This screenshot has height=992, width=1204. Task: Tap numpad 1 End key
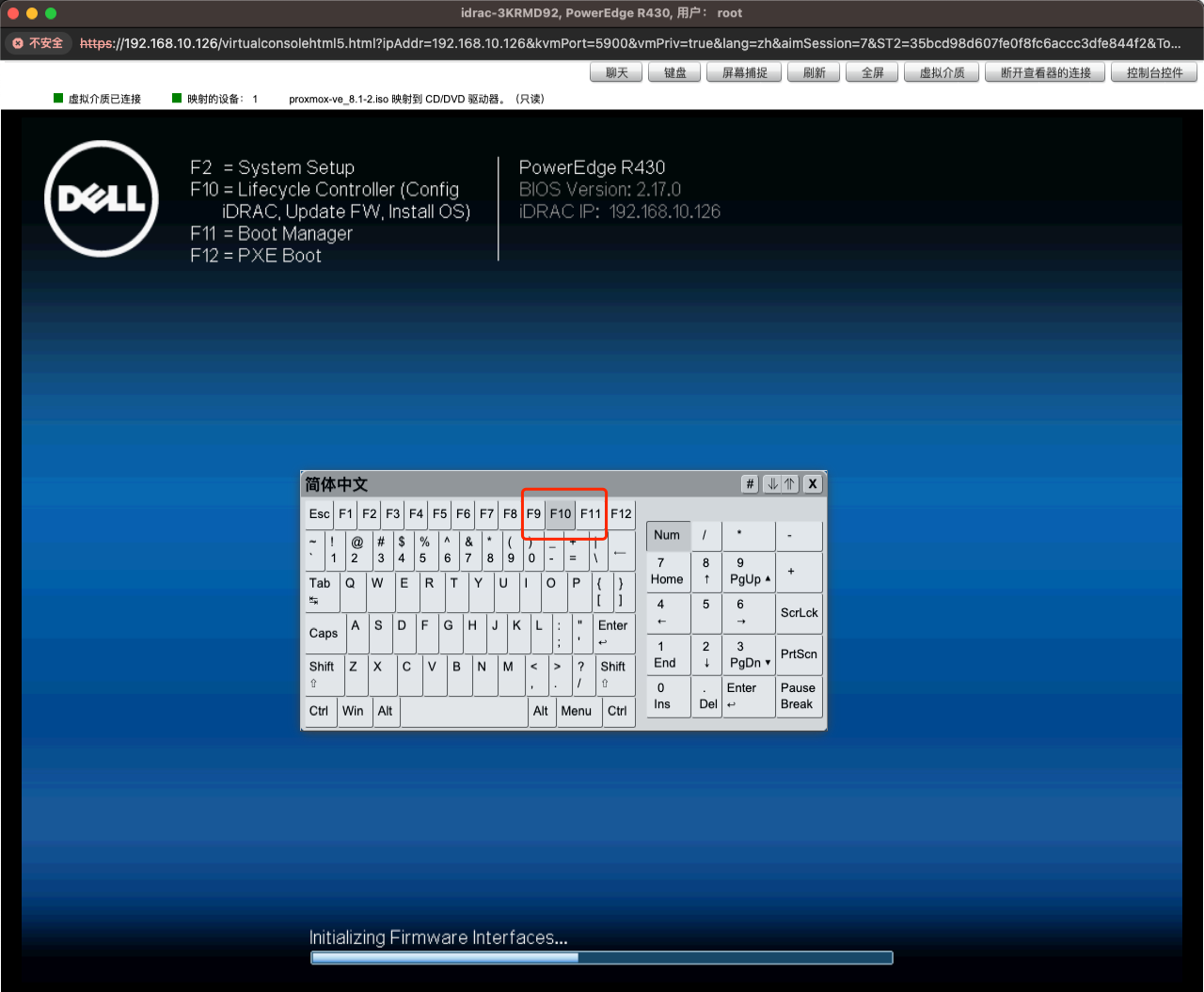pos(668,654)
